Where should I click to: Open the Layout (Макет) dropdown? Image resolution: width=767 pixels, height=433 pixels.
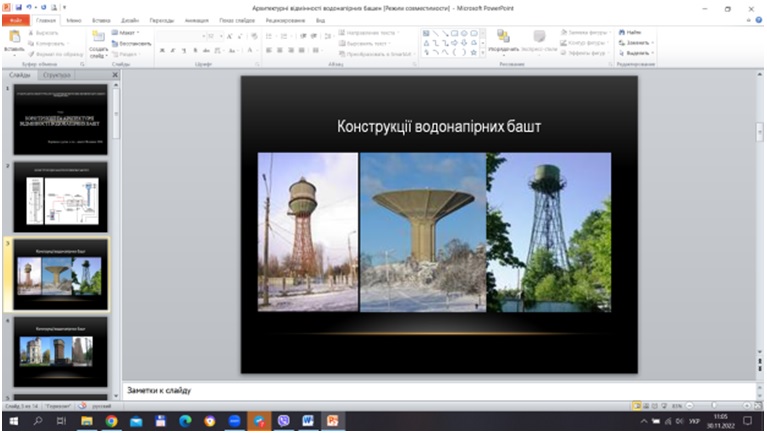click(x=126, y=33)
